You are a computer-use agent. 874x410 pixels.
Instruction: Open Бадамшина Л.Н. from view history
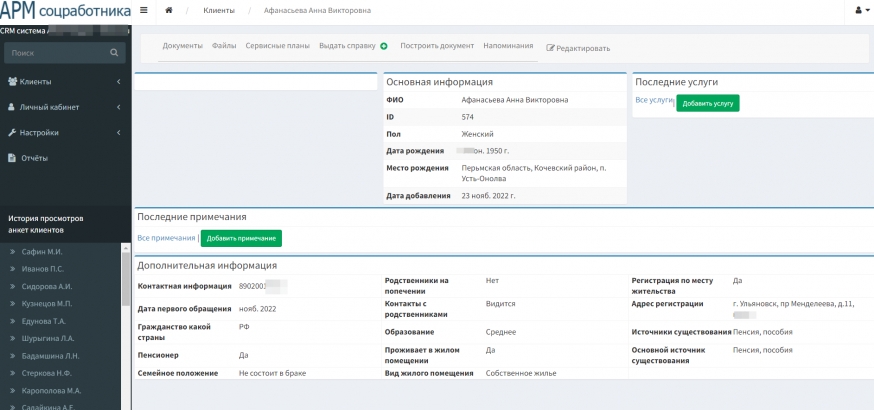[51, 356]
